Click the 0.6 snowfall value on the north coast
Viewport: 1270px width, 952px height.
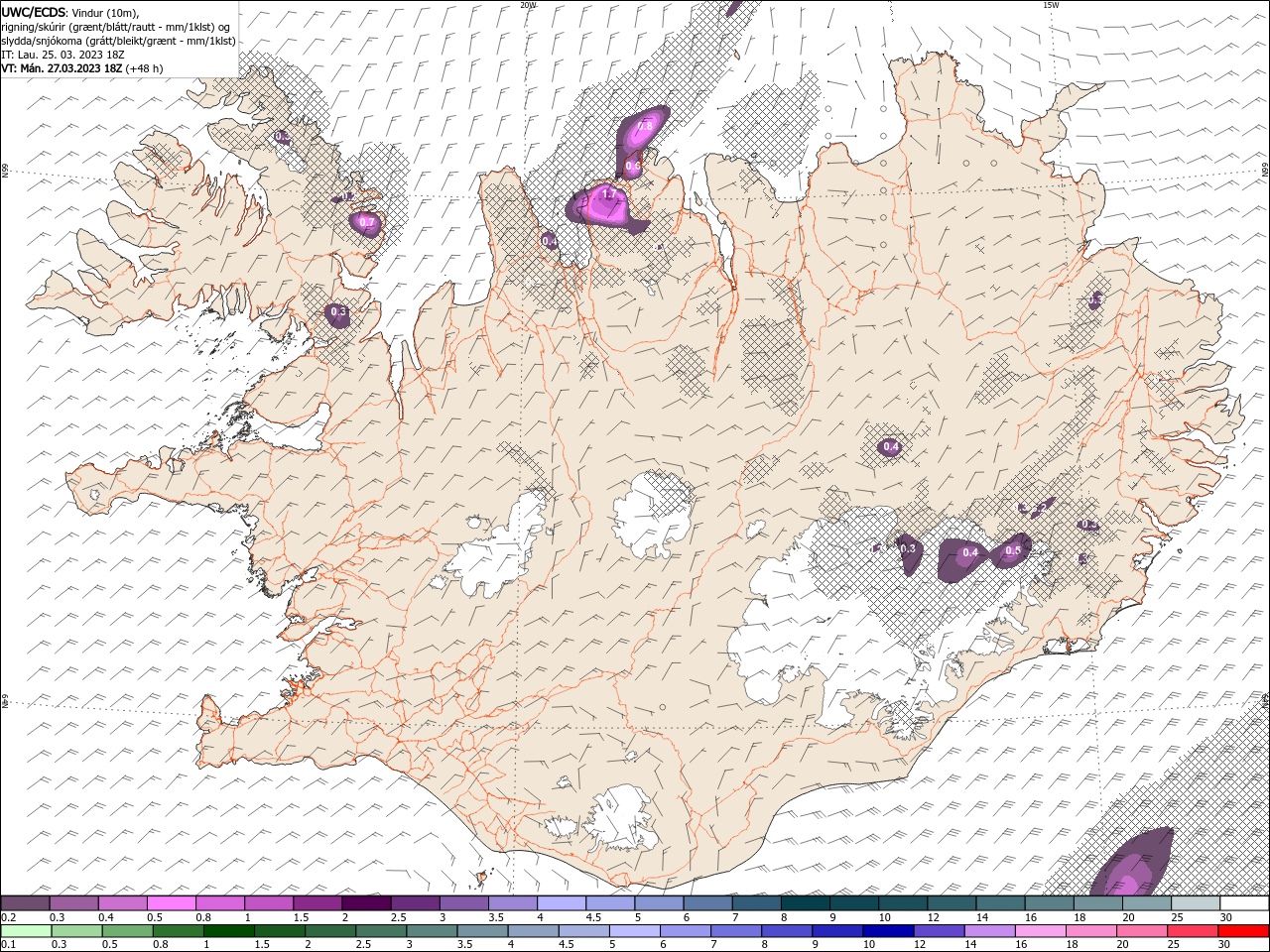click(x=632, y=166)
